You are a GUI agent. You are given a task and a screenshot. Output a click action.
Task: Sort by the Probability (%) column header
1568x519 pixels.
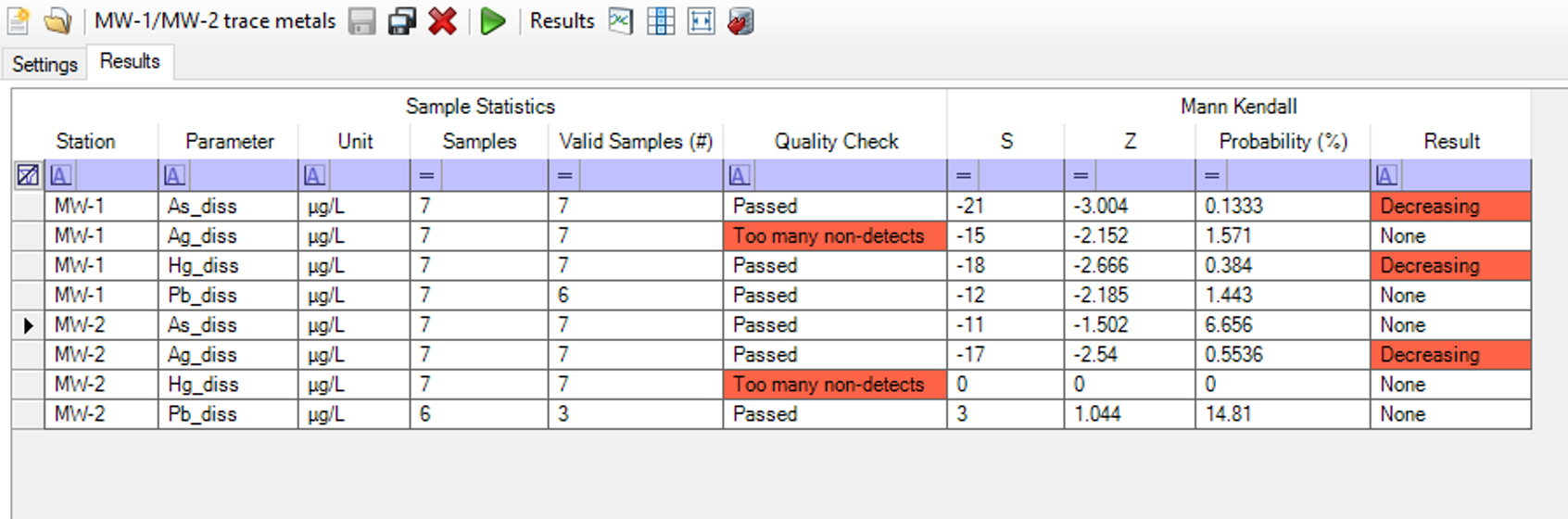[1283, 142]
